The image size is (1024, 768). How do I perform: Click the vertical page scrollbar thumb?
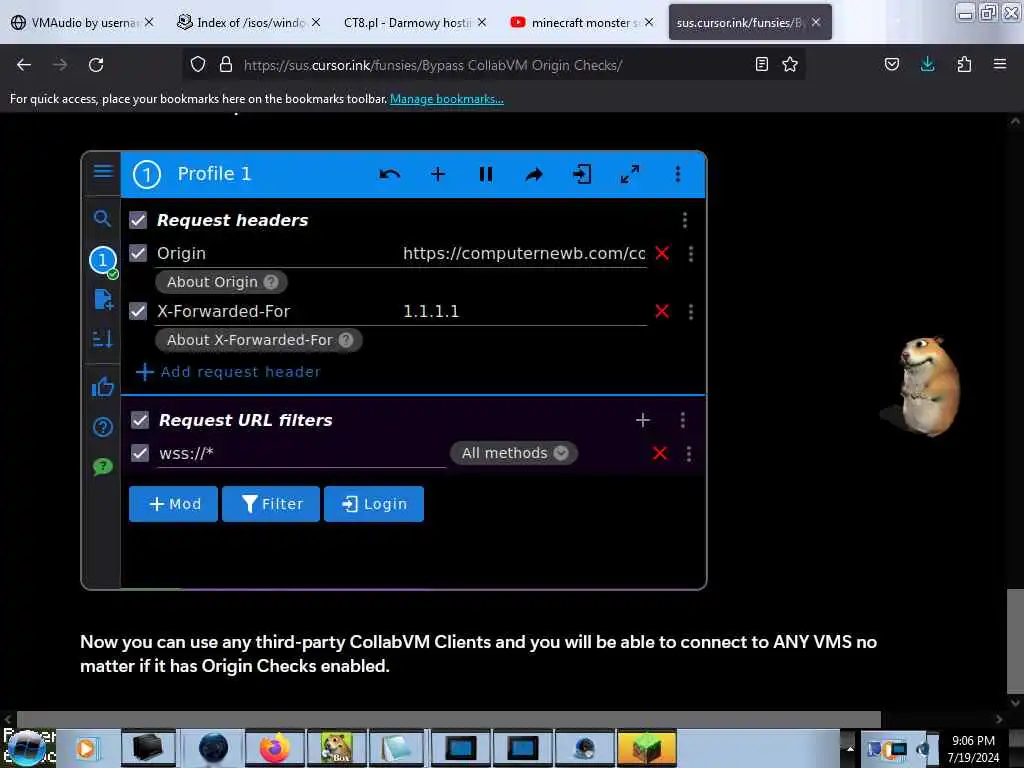click(1015, 640)
